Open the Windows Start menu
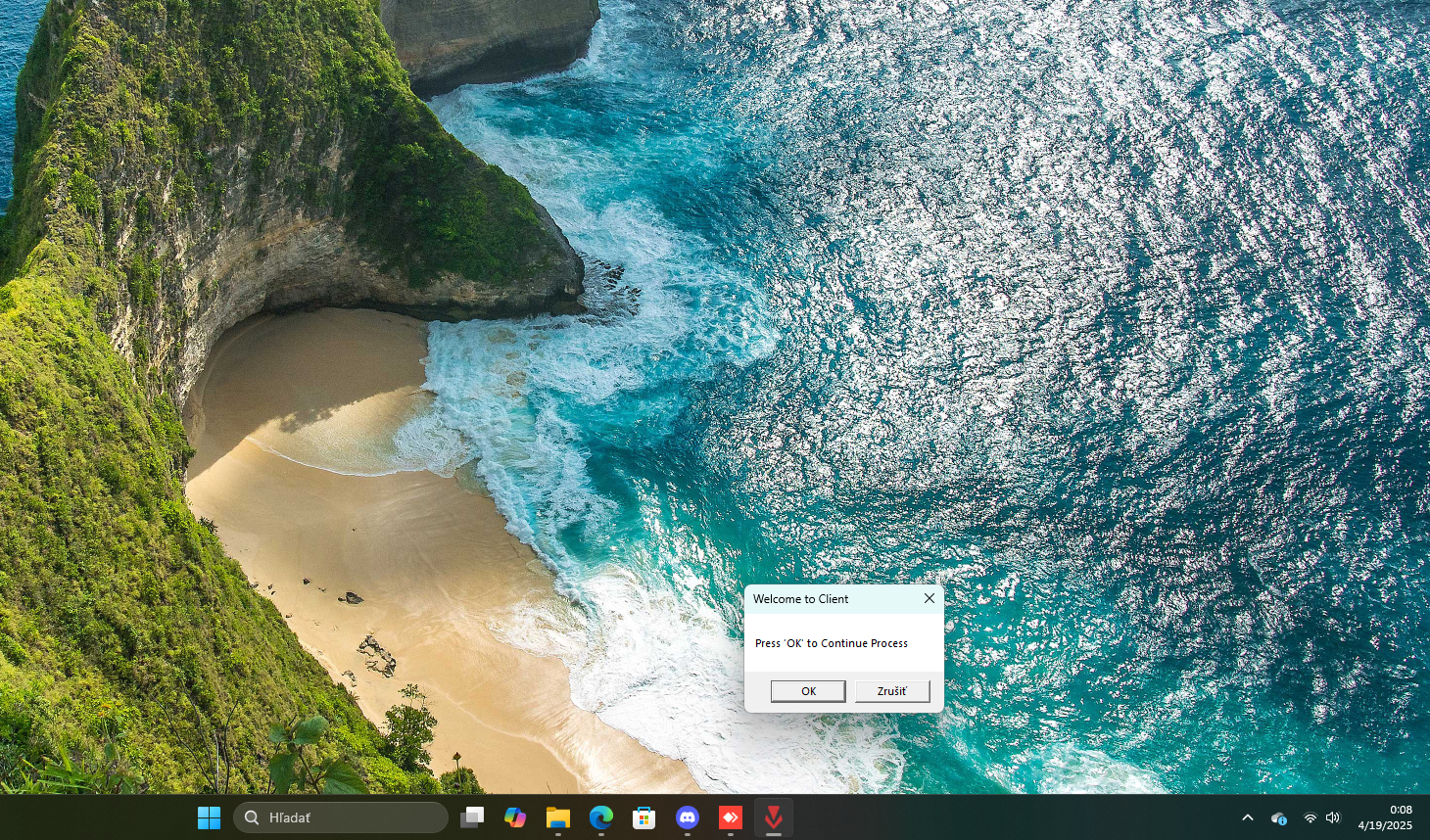The height and width of the screenshot is (840, 1430). 209,817
